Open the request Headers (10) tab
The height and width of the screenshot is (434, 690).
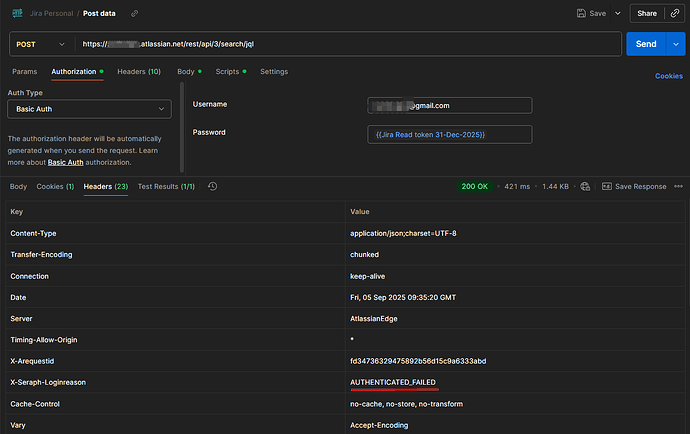click(x=138, y=72)
